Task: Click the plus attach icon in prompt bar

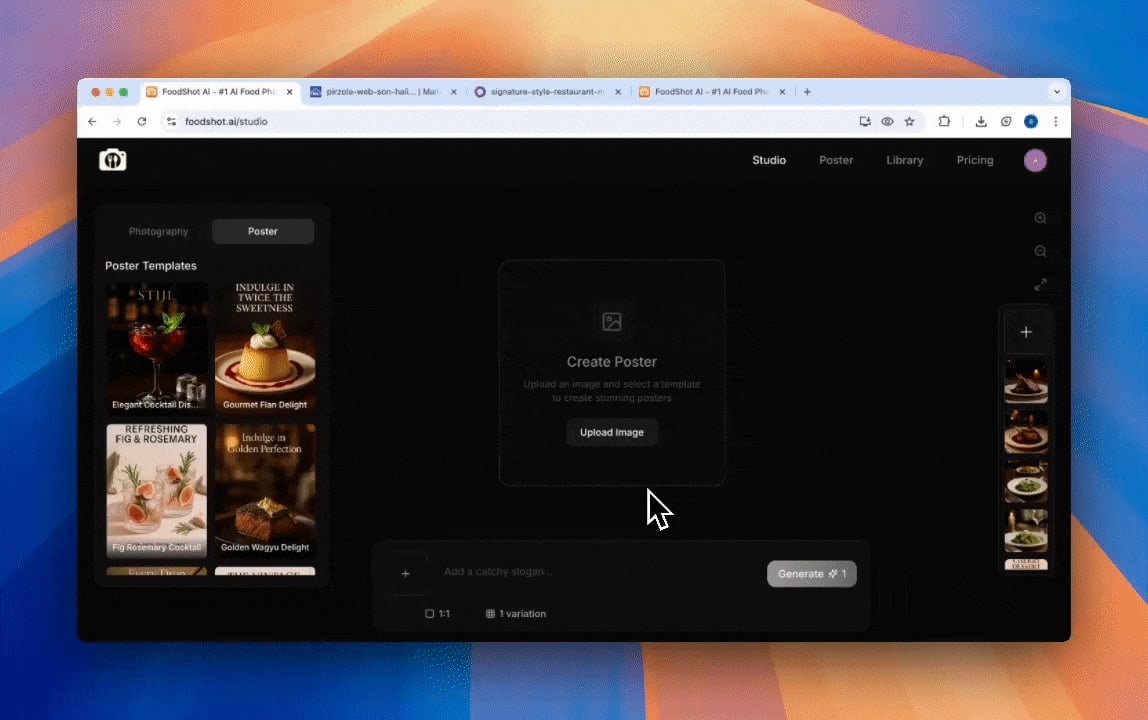Action: pyautogui.click(x=406, y=574)
